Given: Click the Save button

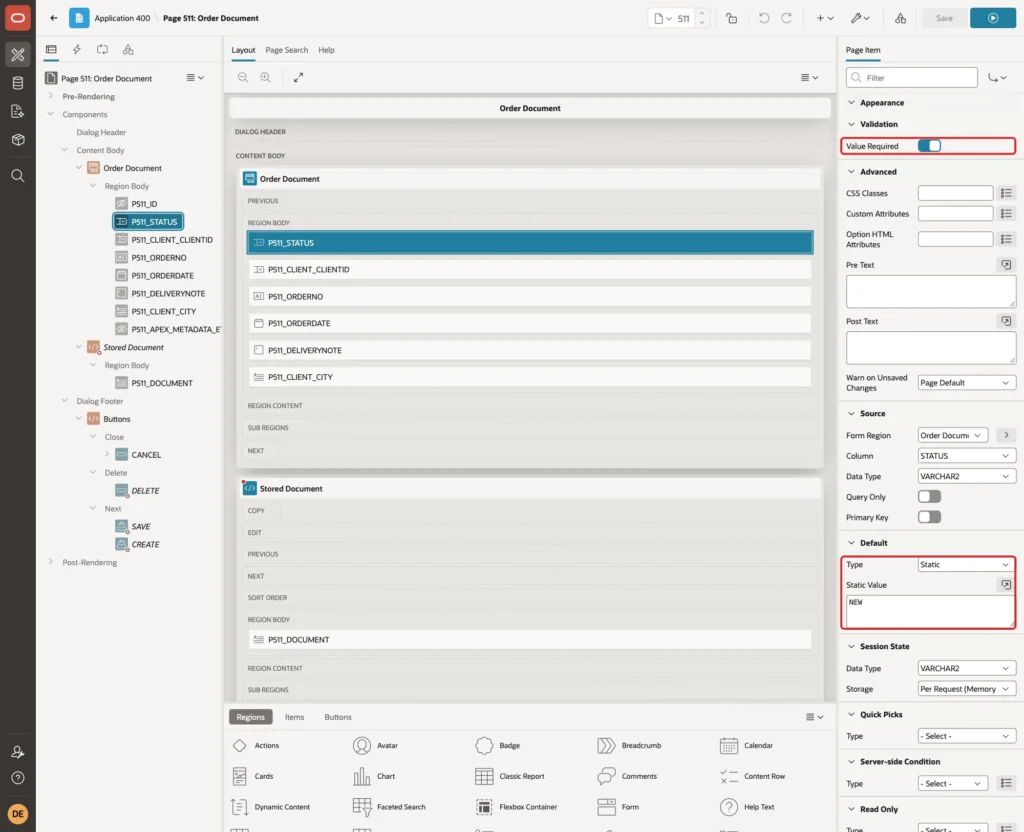Looking at the screenshot, I should (x=944, y=18).
